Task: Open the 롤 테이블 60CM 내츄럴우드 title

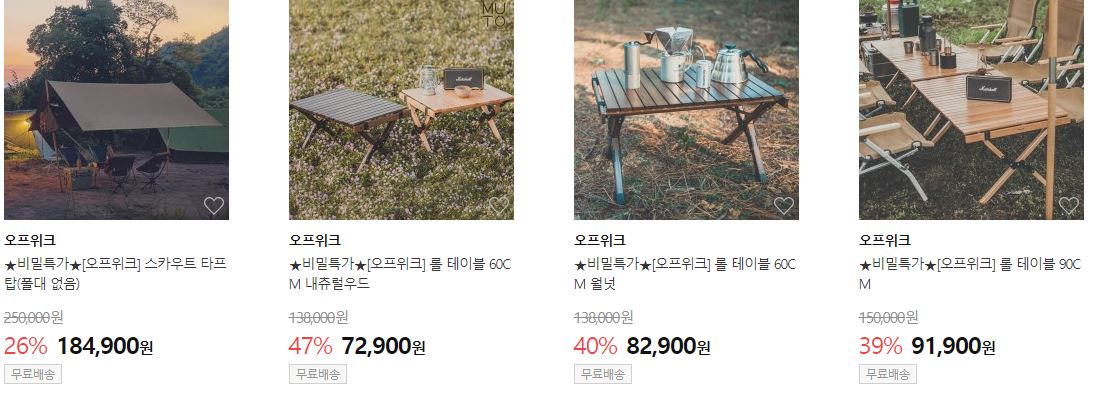Action: (401, 274)
